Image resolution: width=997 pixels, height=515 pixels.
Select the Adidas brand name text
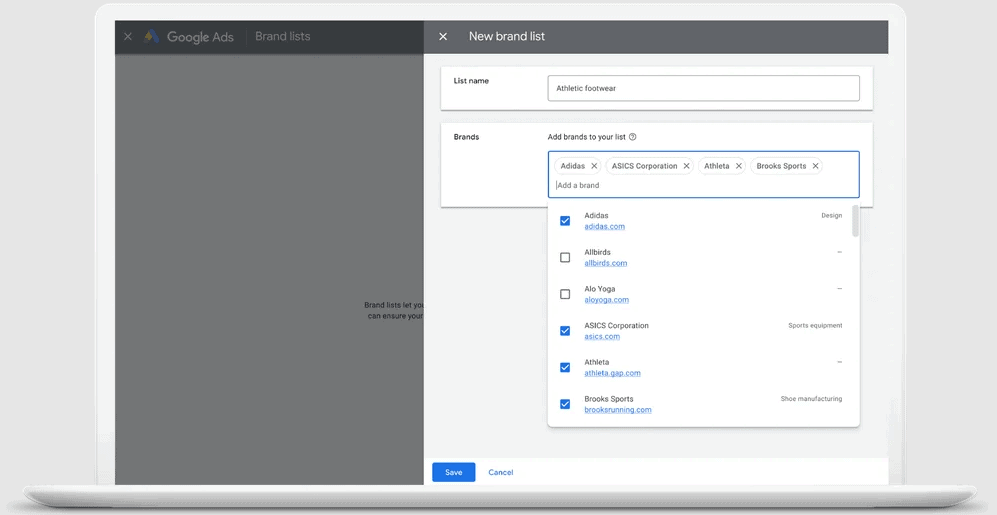point(596,216)
